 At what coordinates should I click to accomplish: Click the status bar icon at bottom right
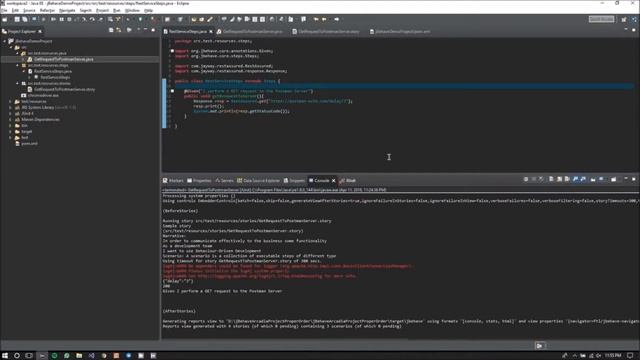click(x=540, y=346)
